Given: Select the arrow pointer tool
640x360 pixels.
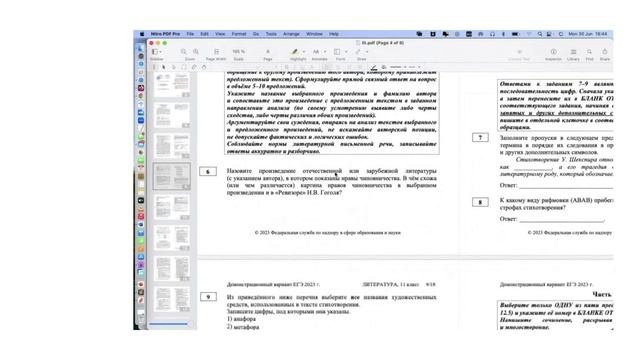Looking at the screenshot, I should tap(164, 67).
